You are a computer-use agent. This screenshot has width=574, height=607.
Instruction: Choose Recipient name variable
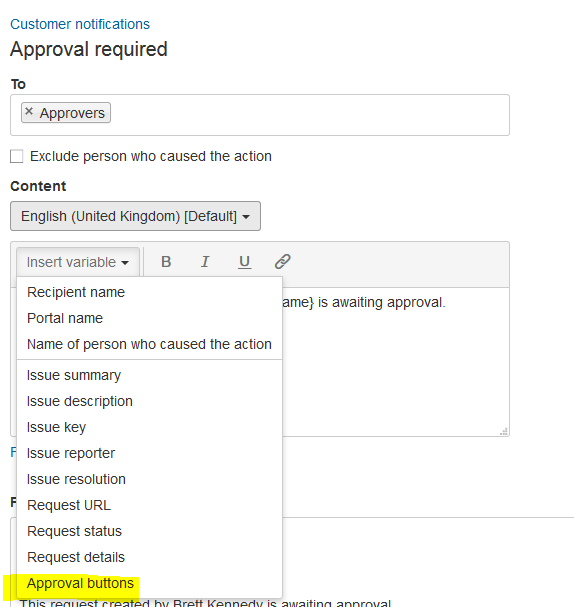(76, 292)
